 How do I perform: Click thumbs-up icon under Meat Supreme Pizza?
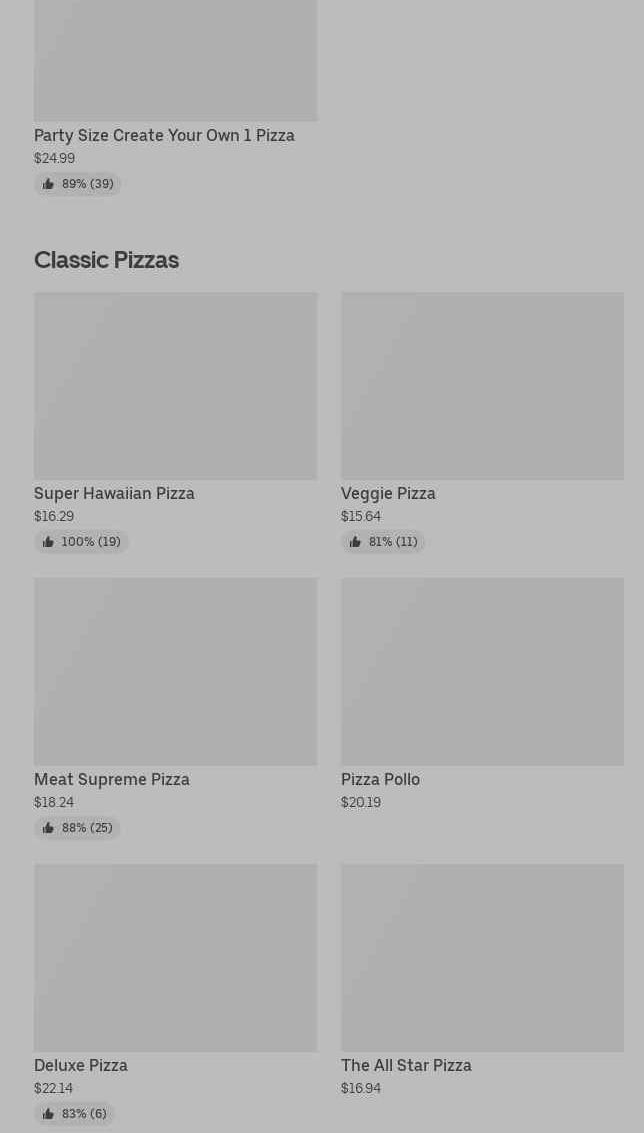tap(48, 828)
